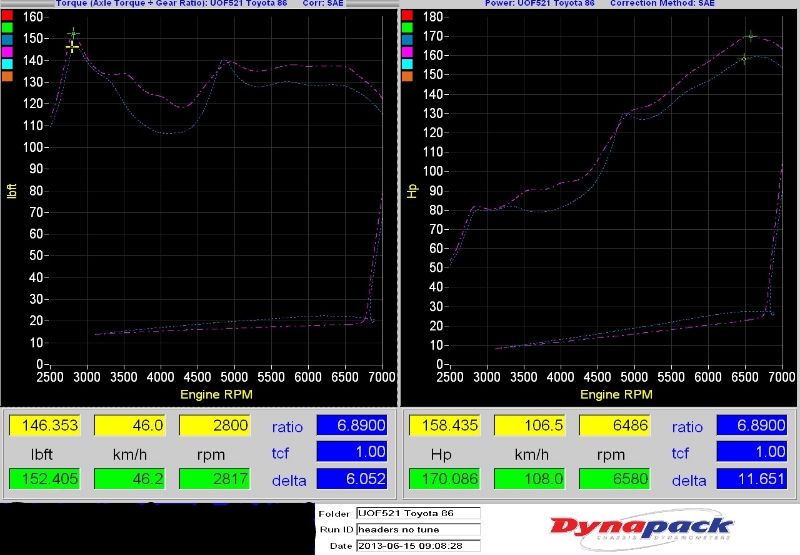Select the green trace swatch on torque graph
Viewport: 800px width, 555px height.
(8, 29)
